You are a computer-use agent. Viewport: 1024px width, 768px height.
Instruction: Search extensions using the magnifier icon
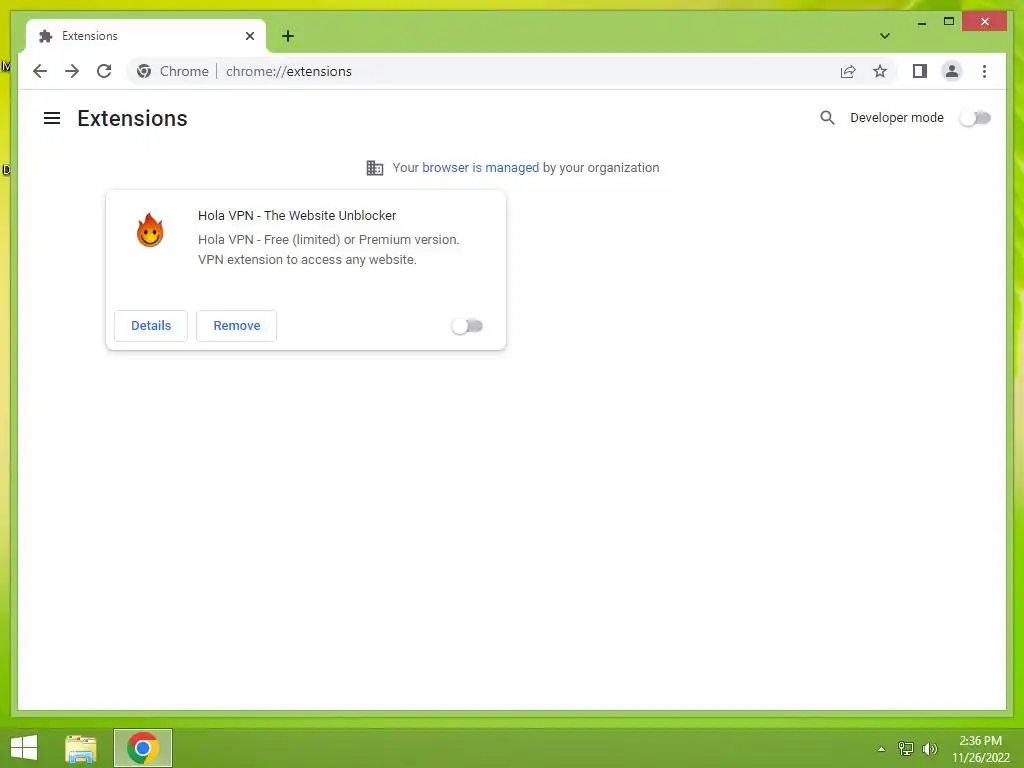pos(827,118)
